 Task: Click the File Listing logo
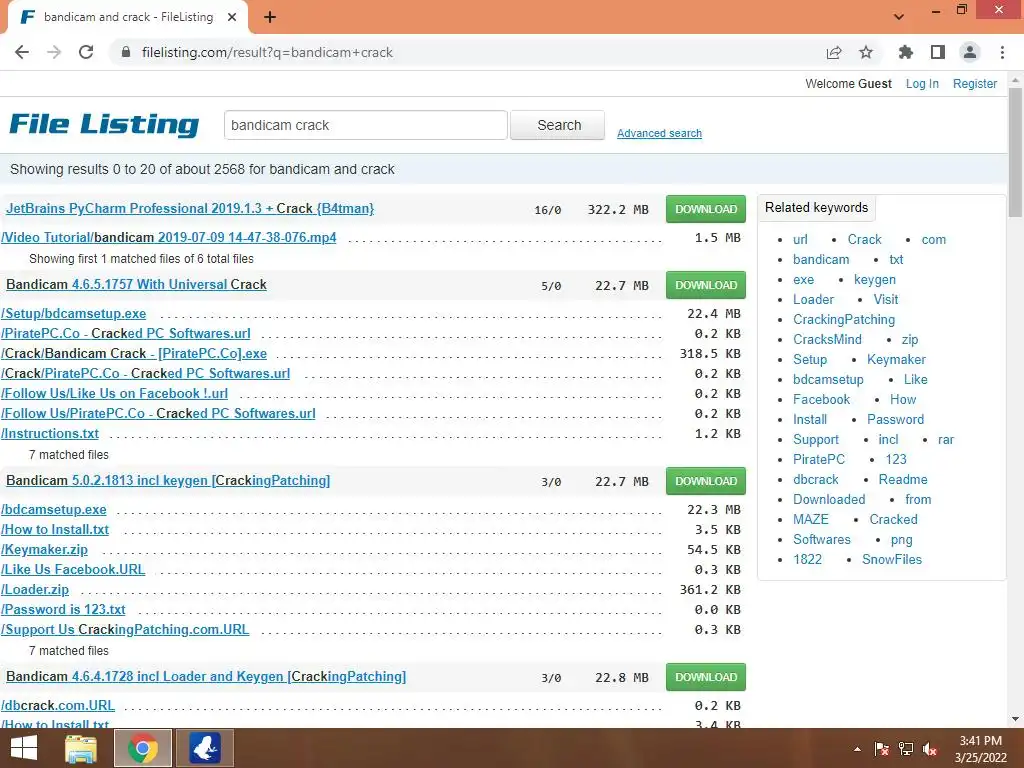click(x=104, y=124)
